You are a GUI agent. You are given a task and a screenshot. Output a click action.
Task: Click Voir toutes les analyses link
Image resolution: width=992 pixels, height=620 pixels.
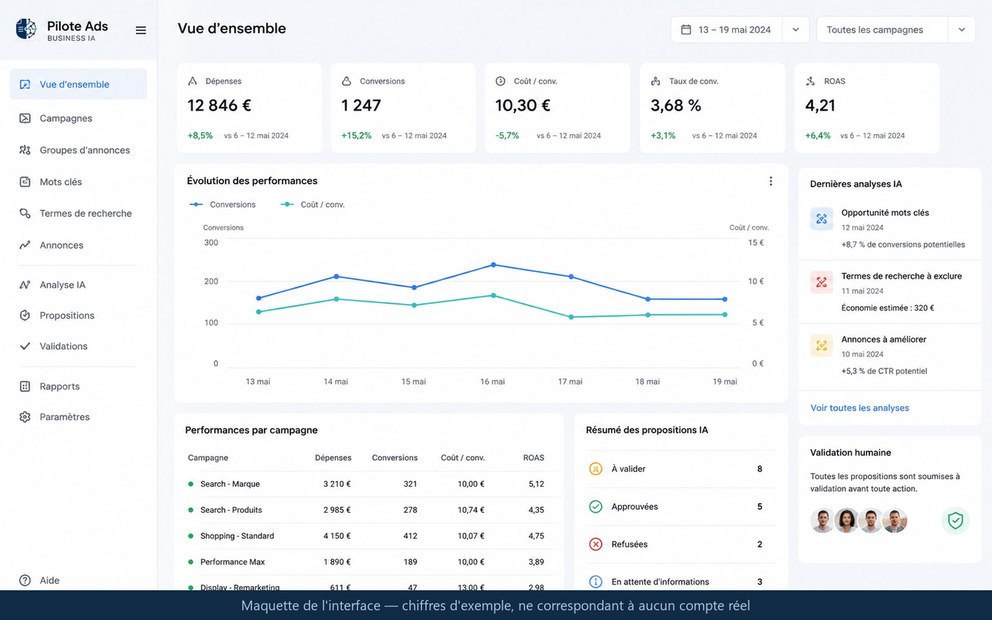pos(859,408)
